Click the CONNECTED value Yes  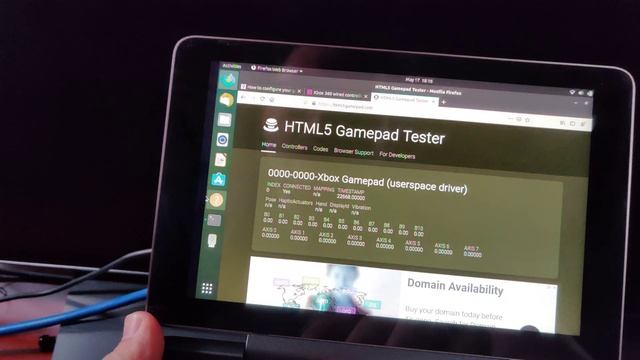(x=287, y=191)
